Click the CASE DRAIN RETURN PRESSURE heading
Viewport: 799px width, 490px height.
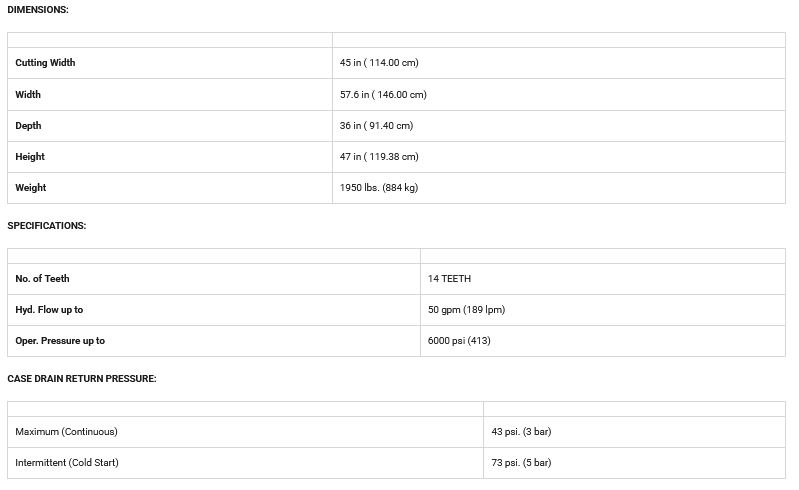(82, 379)
